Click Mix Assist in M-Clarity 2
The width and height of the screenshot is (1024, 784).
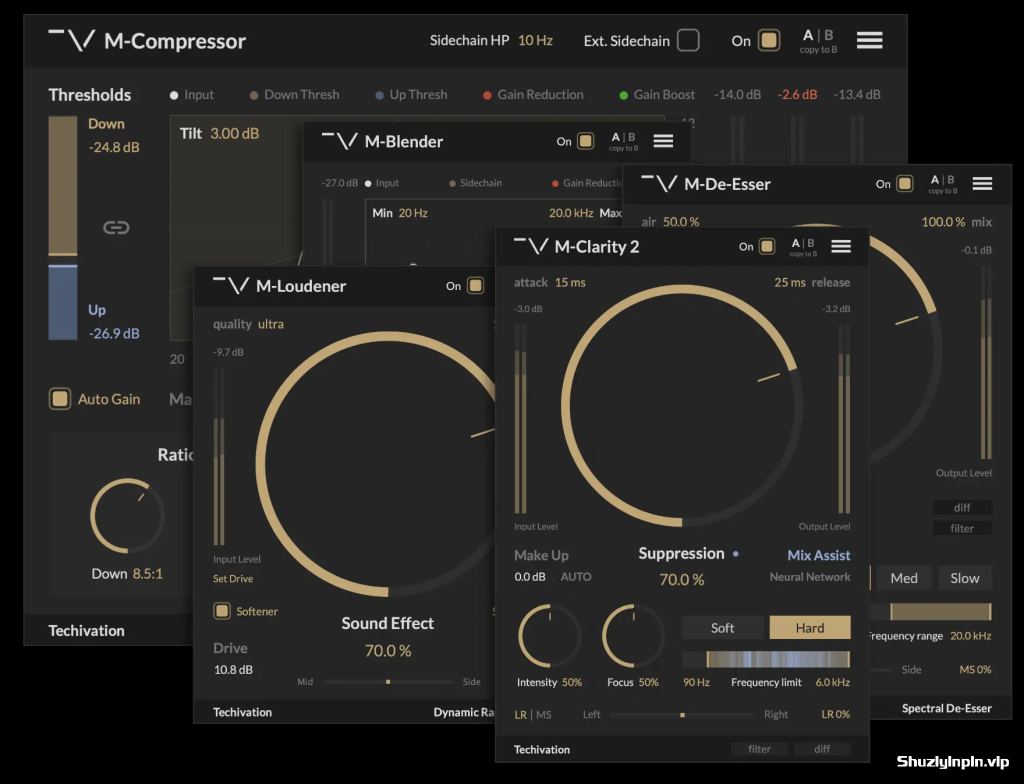[x=818, y=555]
